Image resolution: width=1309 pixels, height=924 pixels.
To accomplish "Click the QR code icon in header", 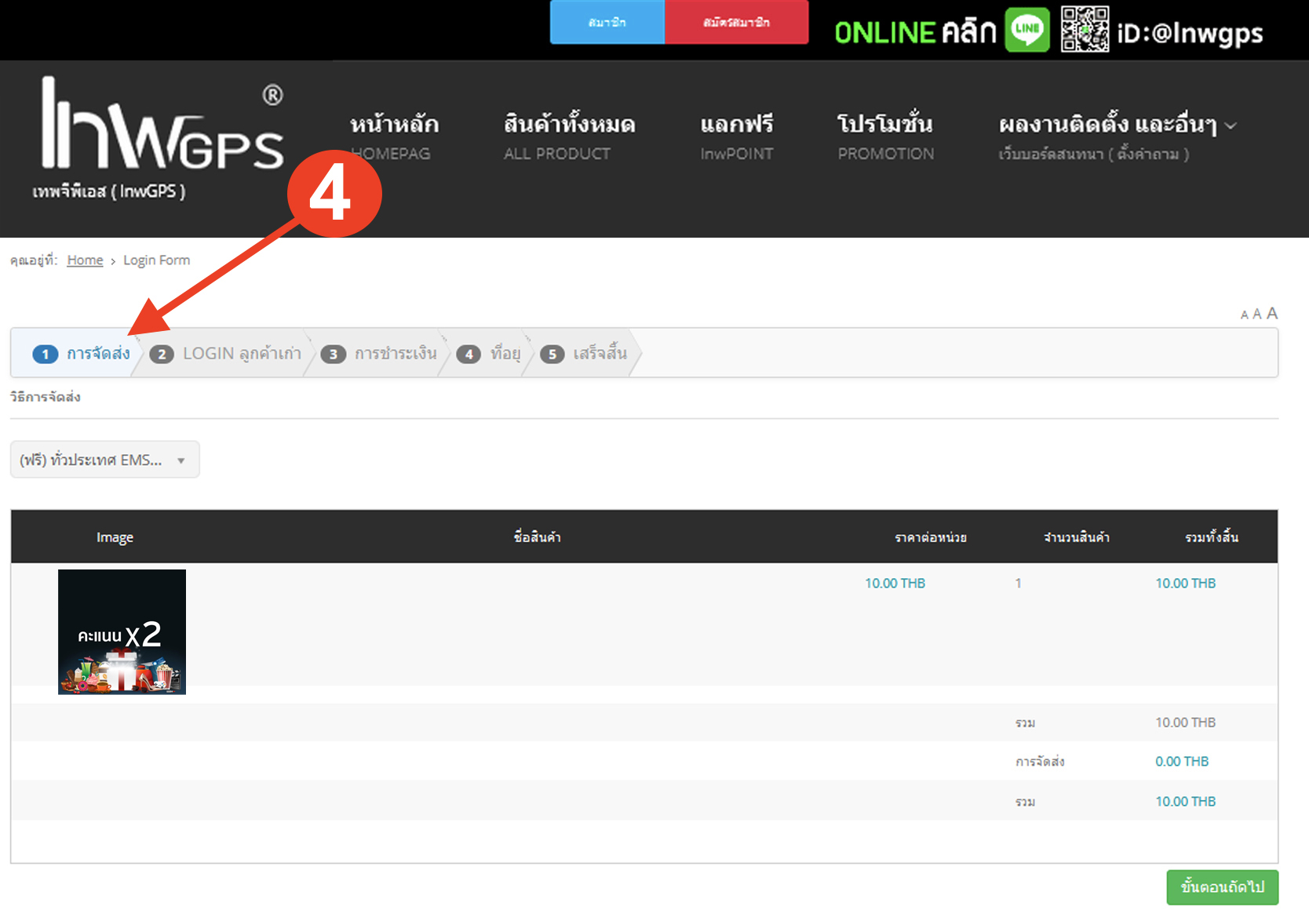I will [1085, 30].
